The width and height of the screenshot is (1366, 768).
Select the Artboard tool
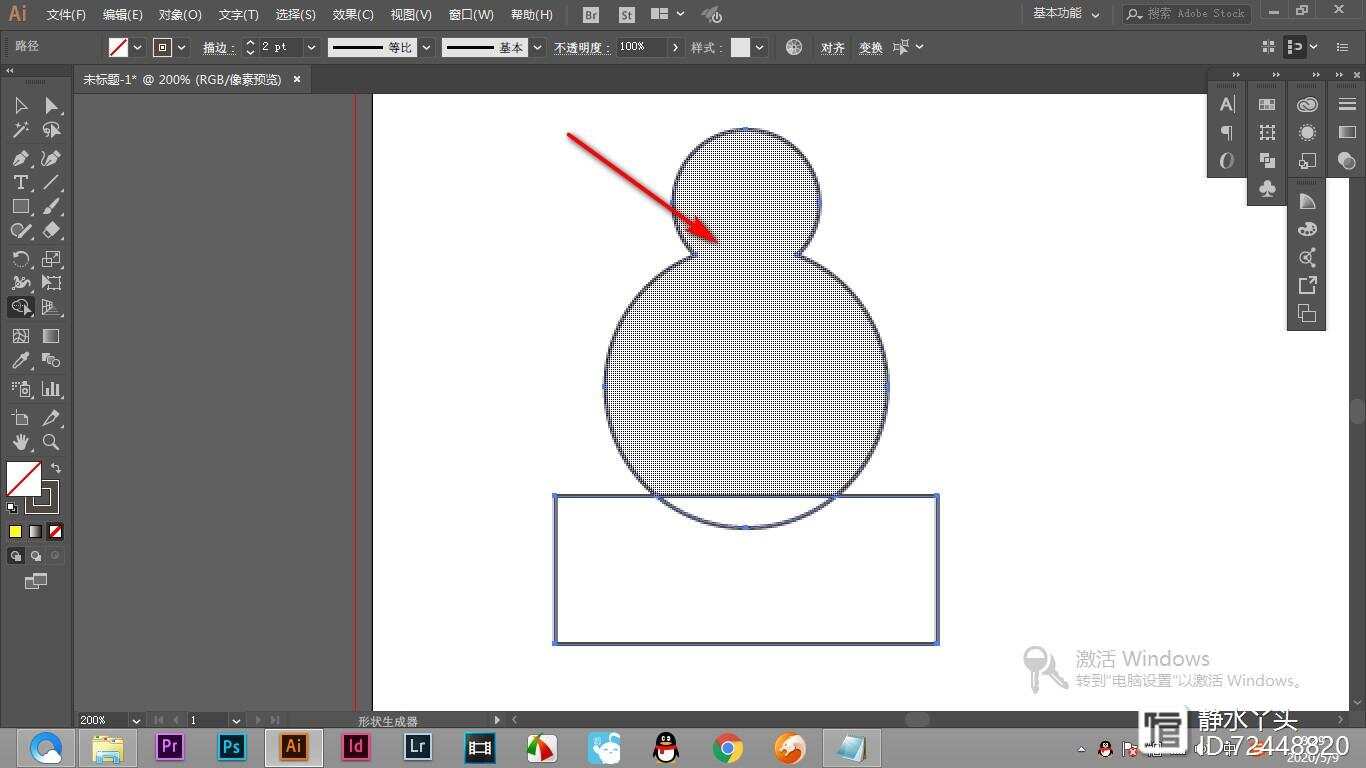[x=20, y=418]
